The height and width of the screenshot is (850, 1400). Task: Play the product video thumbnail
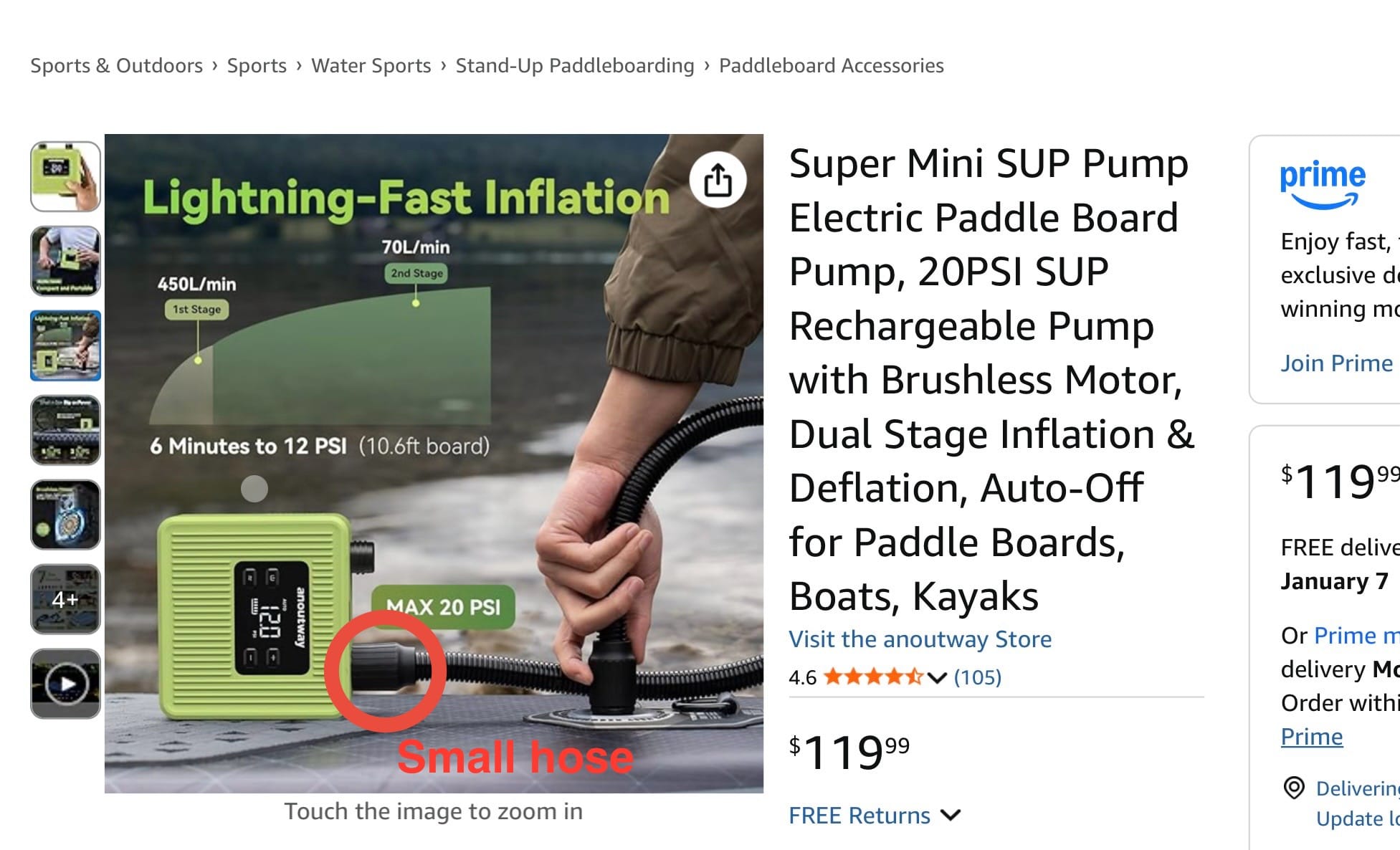coord(66,684)
